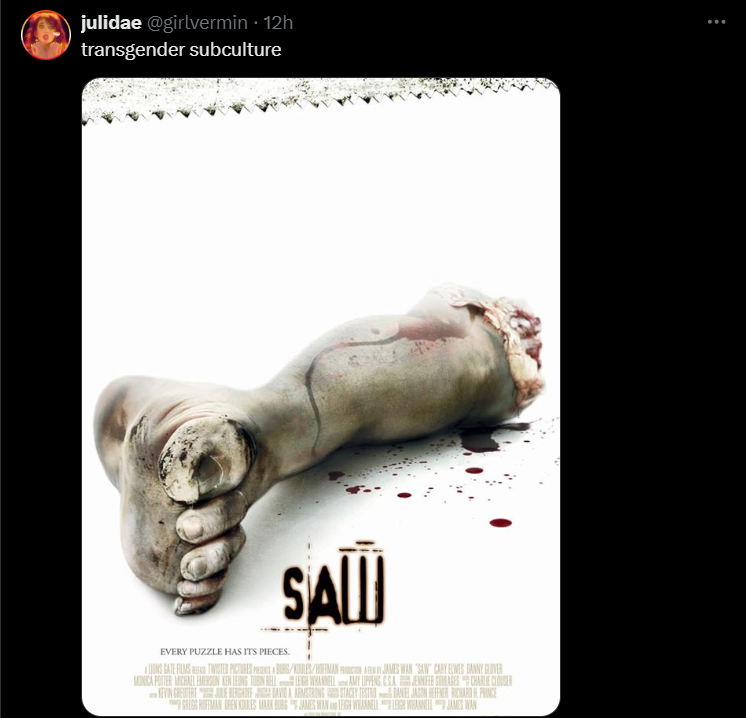Image resolution: width=746 pixels, height=718 pixels.
Task: Click the big toe of the foot
Action: [206, 460]
